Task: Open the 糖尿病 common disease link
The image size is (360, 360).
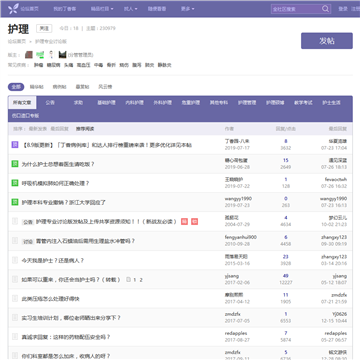Action: click(53, 65)
